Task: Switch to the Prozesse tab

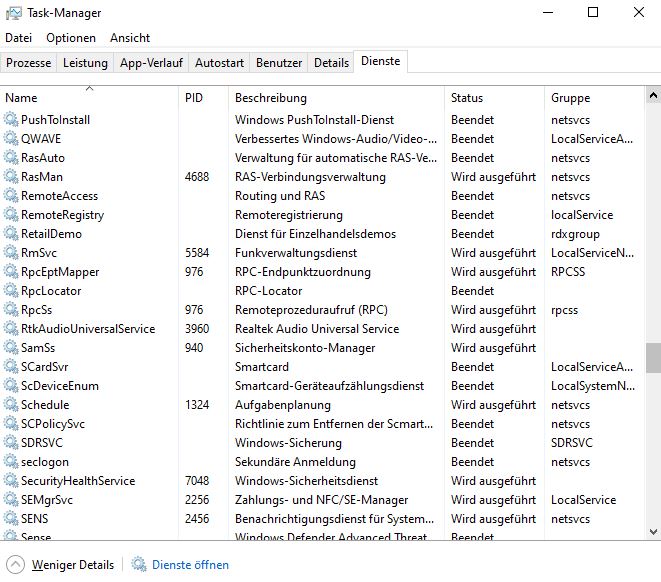Action: (x=28, y=63)
